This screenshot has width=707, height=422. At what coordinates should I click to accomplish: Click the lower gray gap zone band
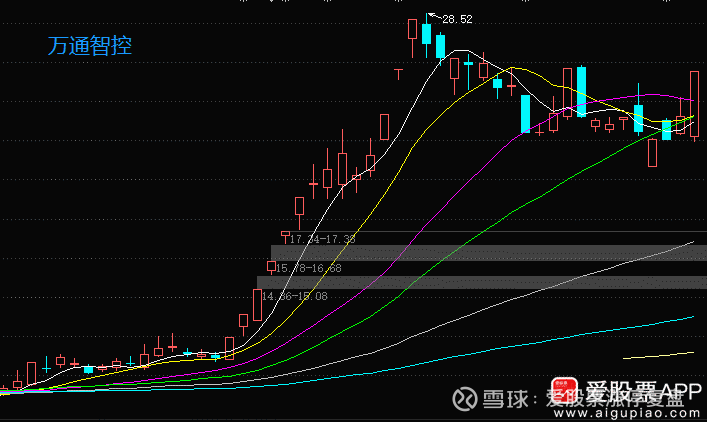482,282
